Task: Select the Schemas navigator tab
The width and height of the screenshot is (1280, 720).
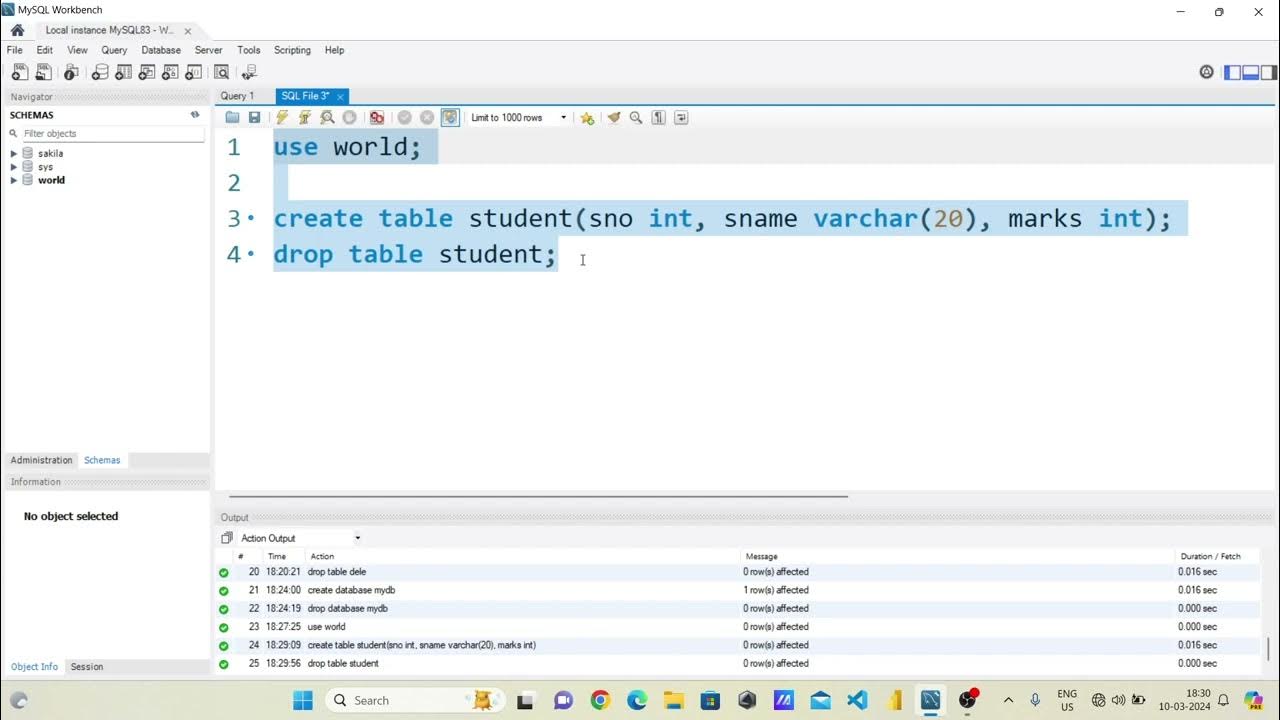Action: 102,460
